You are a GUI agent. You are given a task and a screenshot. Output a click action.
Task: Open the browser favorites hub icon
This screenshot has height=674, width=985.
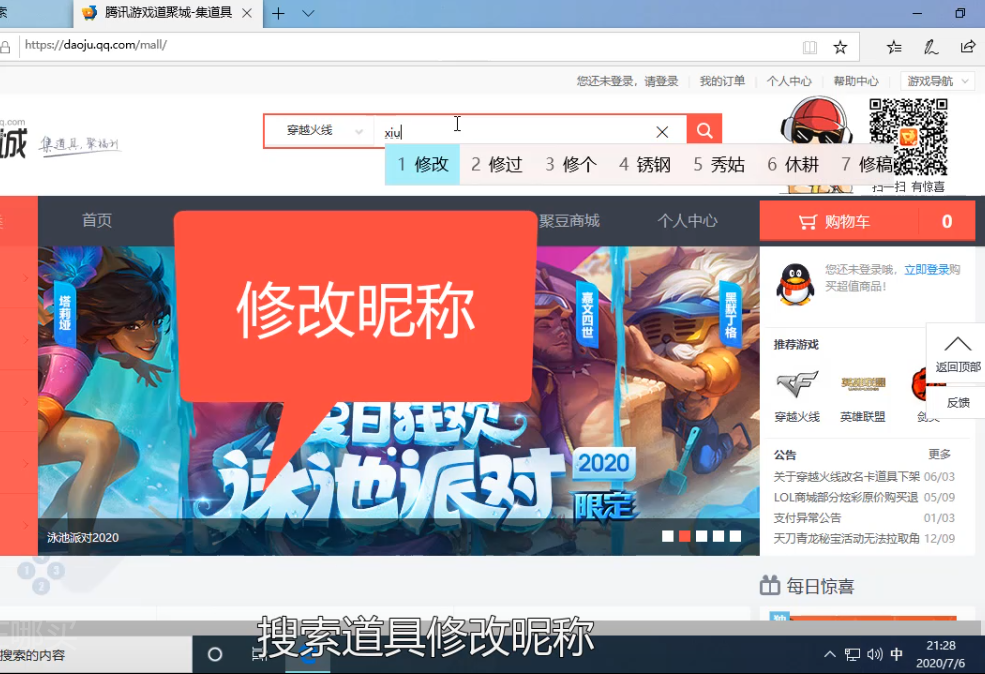(x=894, y=46)
